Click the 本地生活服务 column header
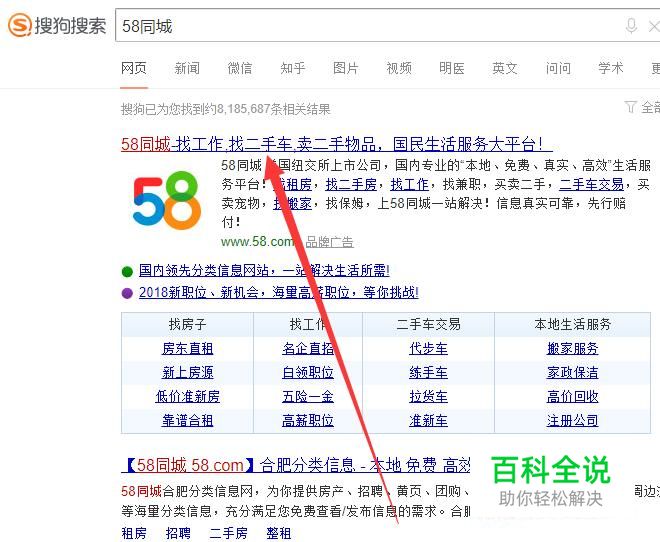 tap(572, 324)
